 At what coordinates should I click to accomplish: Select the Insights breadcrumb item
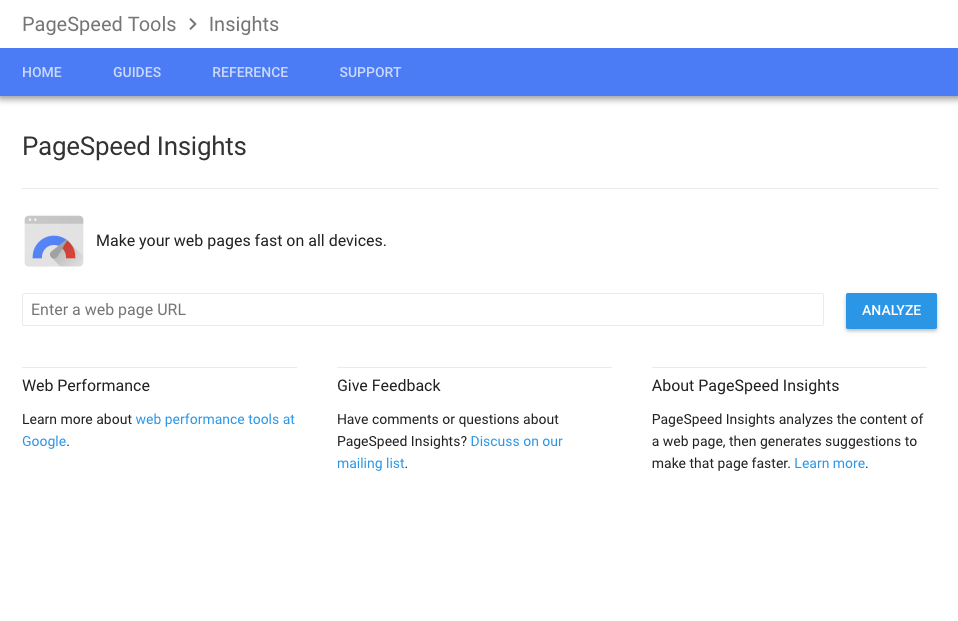click(244, 24)
